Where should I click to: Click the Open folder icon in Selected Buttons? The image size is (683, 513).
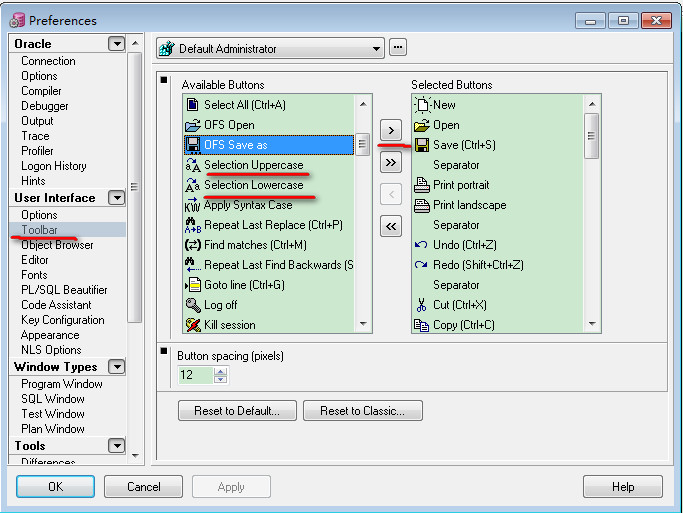tap(422, 125)
